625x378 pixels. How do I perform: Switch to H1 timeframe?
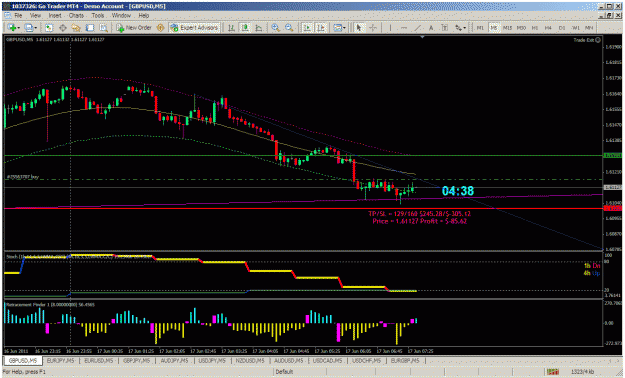tap(535, 28)
